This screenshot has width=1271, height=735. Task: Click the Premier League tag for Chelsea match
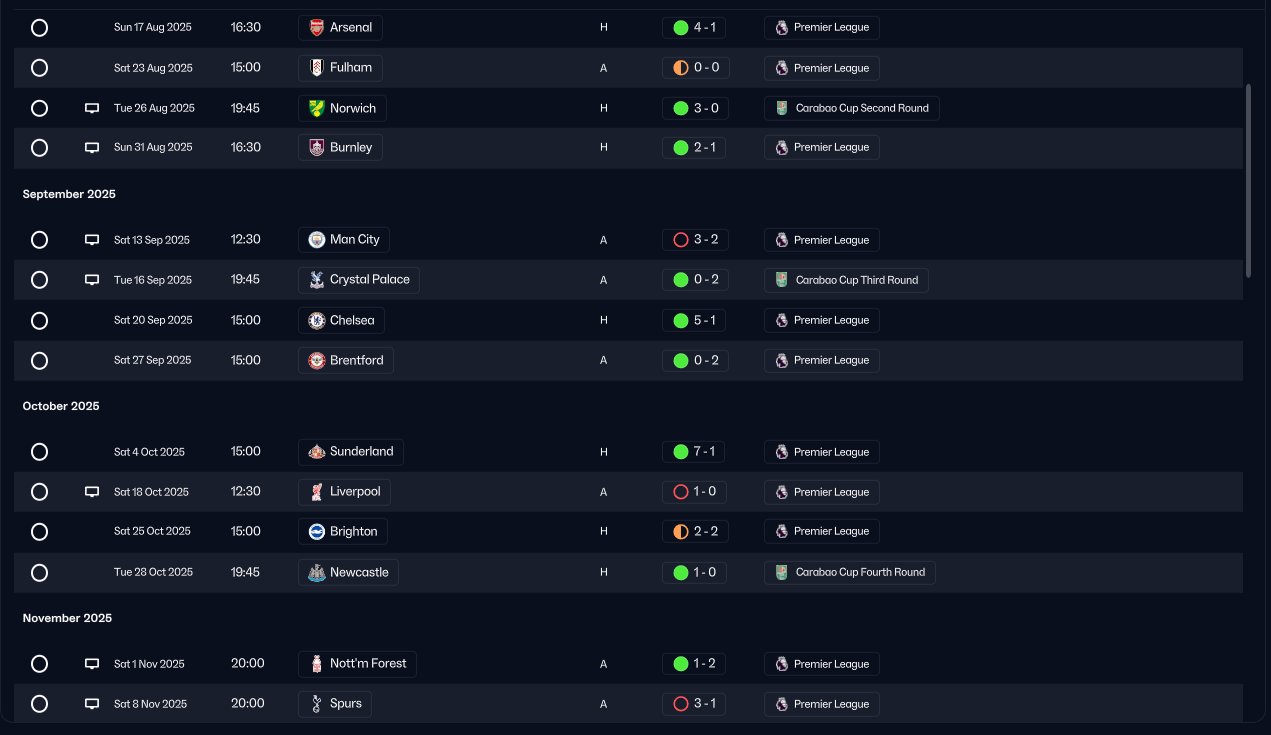821,320
